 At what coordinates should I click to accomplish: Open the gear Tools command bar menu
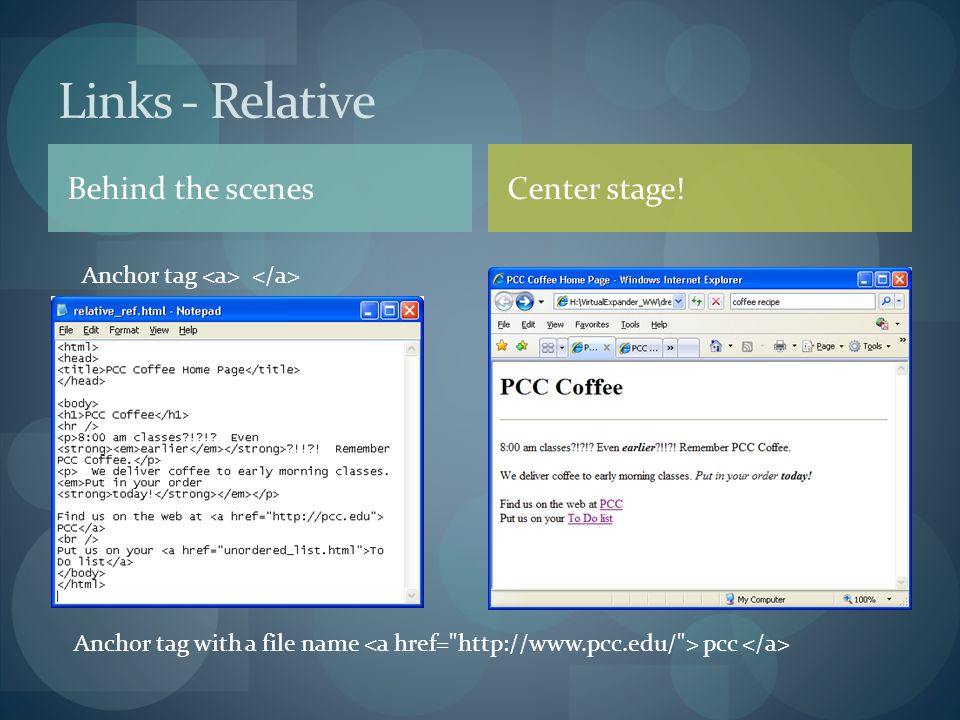869,346
